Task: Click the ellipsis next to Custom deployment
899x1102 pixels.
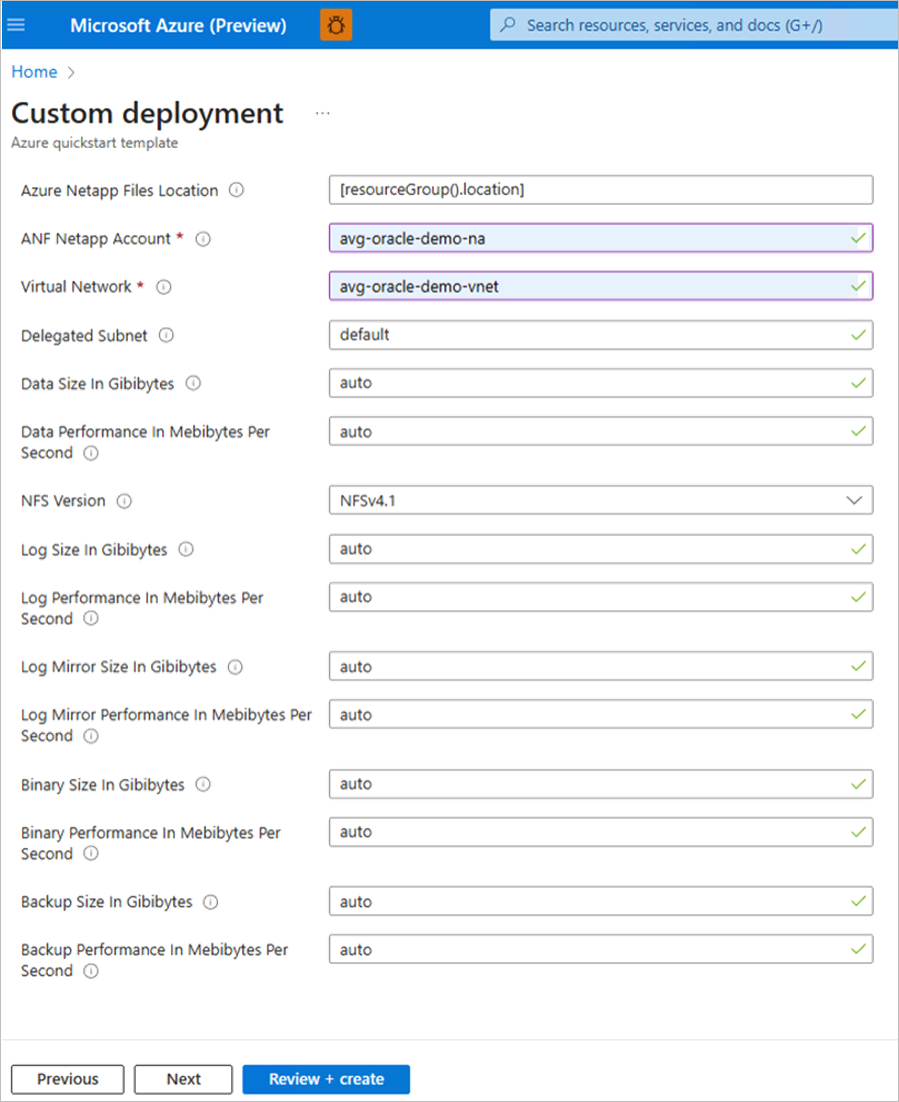Action: pos(322,114)
